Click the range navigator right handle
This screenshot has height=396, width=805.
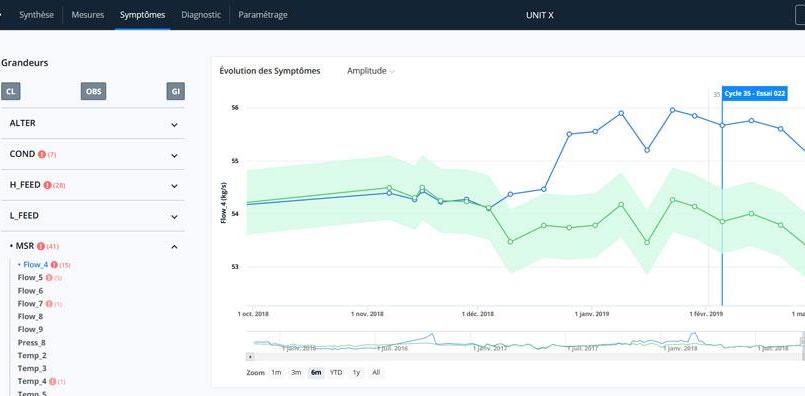[802, 341]
